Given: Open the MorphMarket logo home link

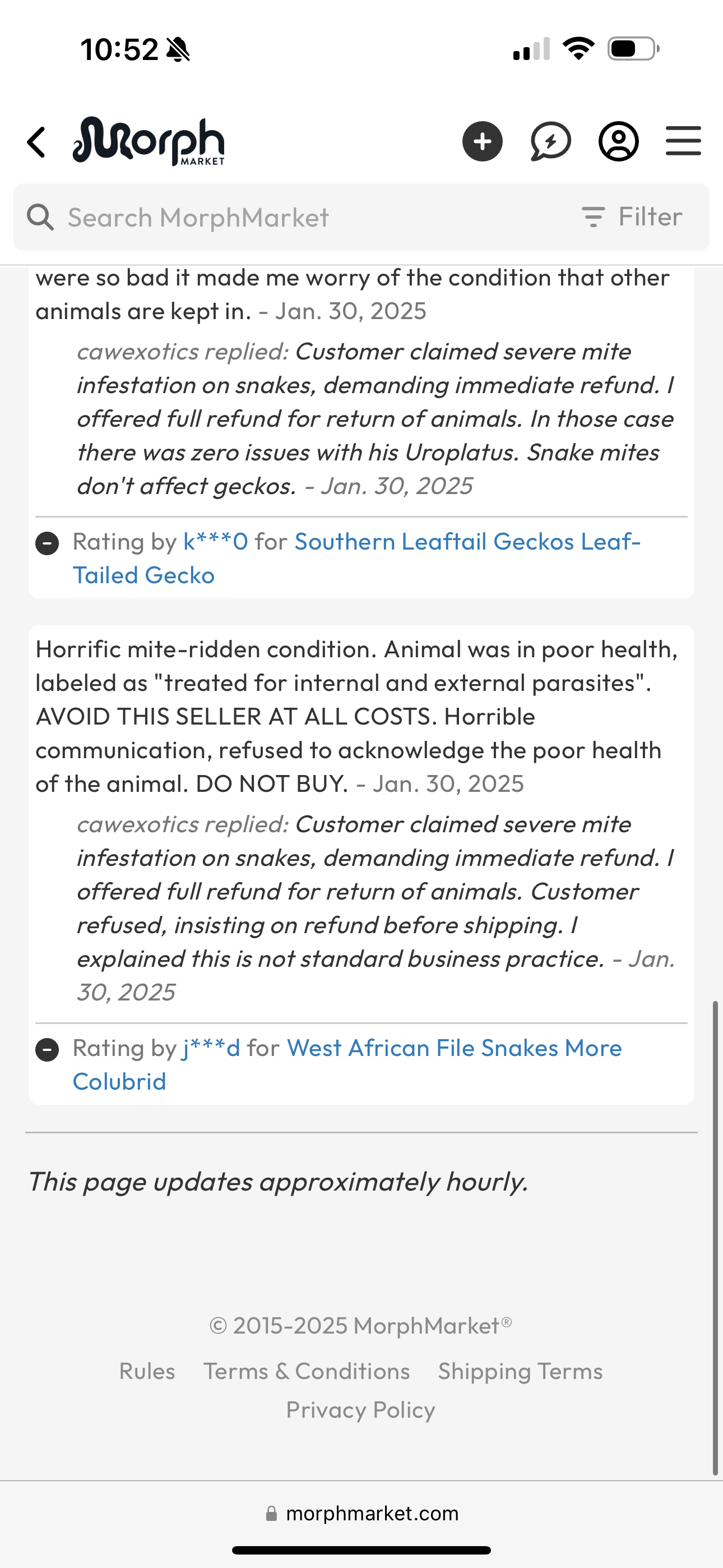Looking at the screenshot, I should click(149, 141).
